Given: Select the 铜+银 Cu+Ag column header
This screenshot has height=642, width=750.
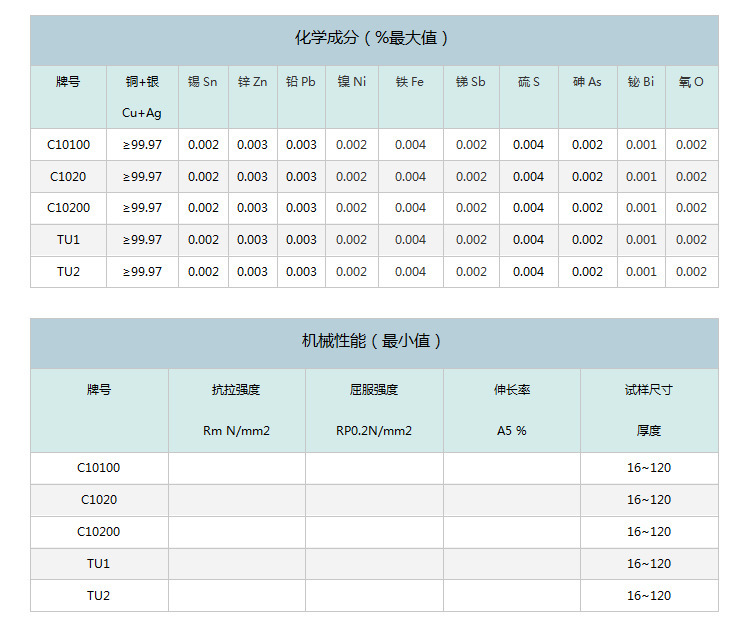Looking at the screenshot, I should pyautogui.click(x=142, y=97).
